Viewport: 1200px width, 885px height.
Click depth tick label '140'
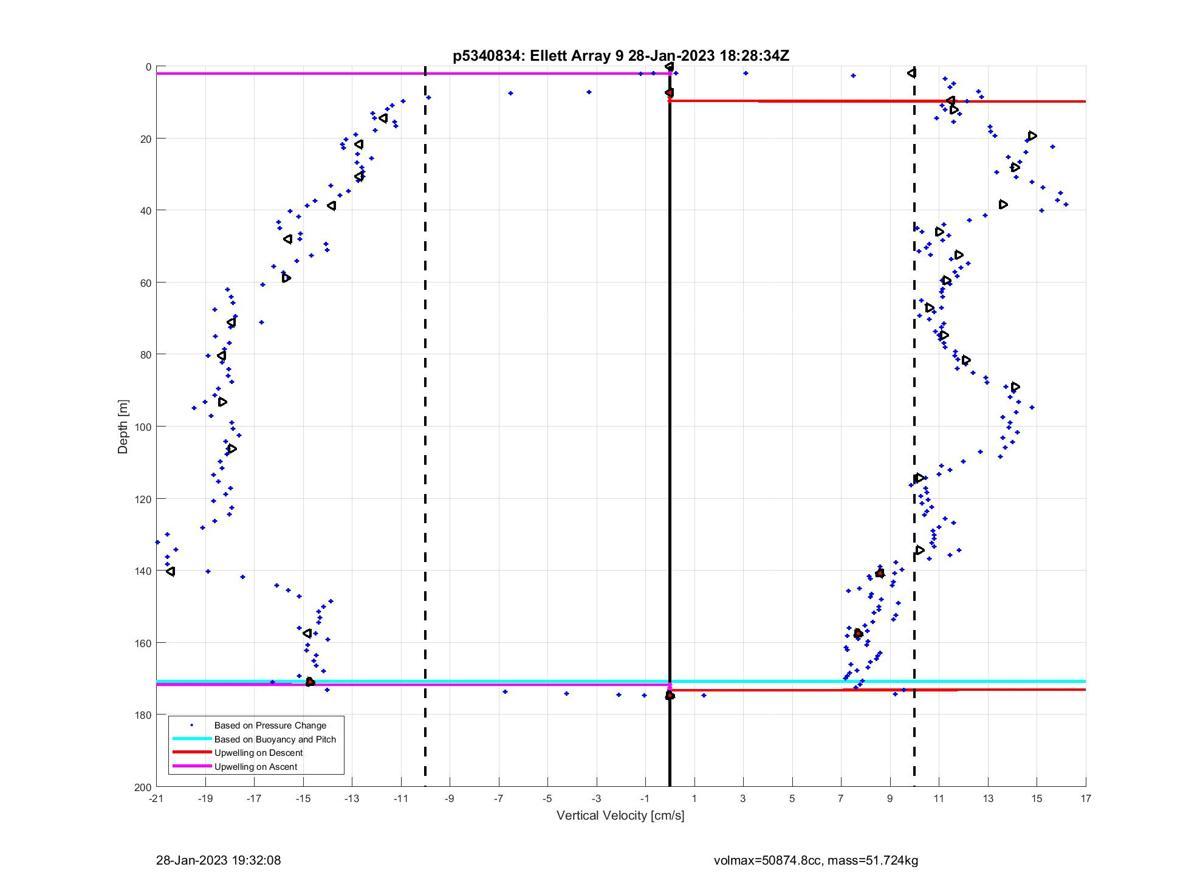143,571
